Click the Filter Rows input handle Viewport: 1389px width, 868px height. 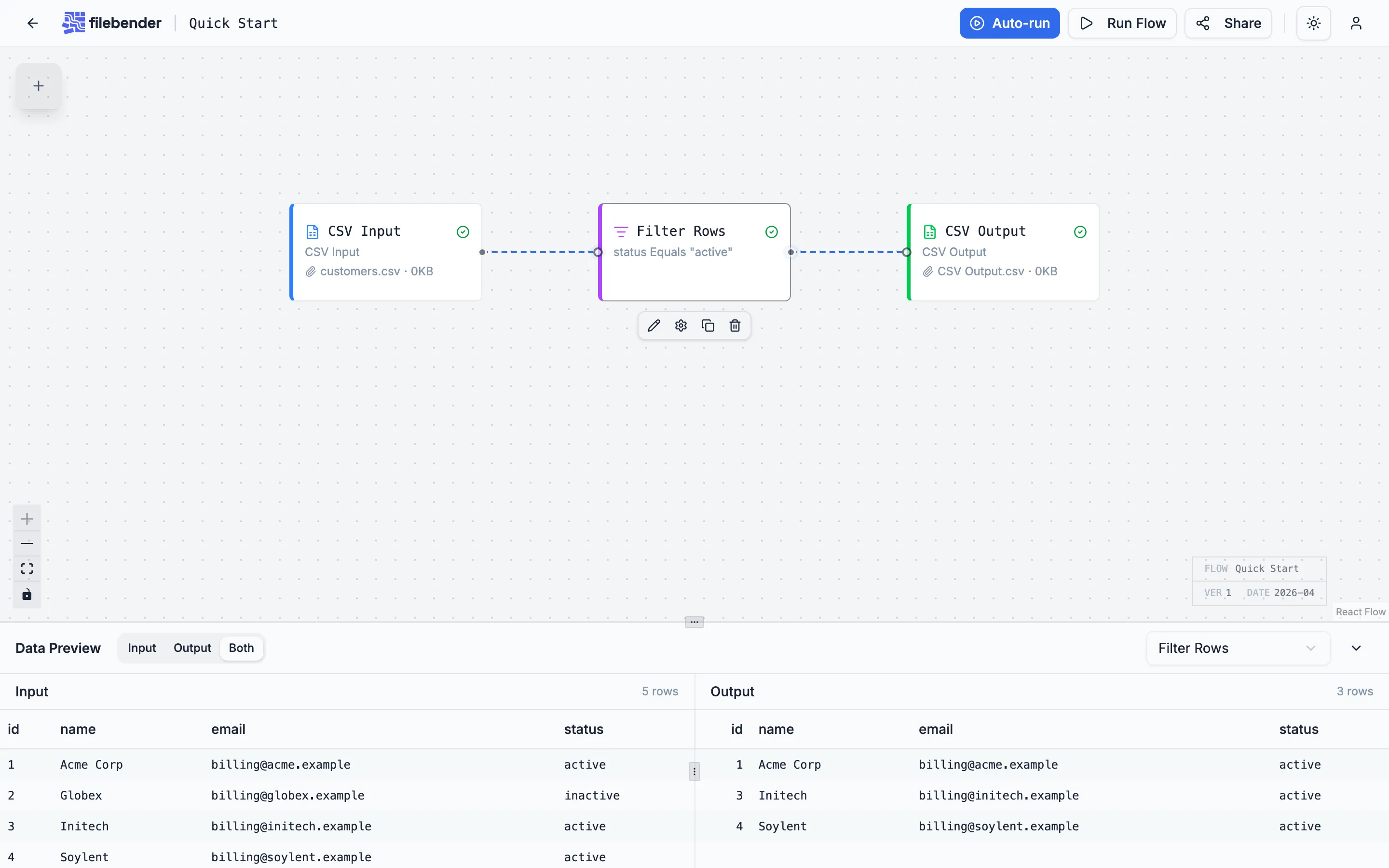click(598, 252)
